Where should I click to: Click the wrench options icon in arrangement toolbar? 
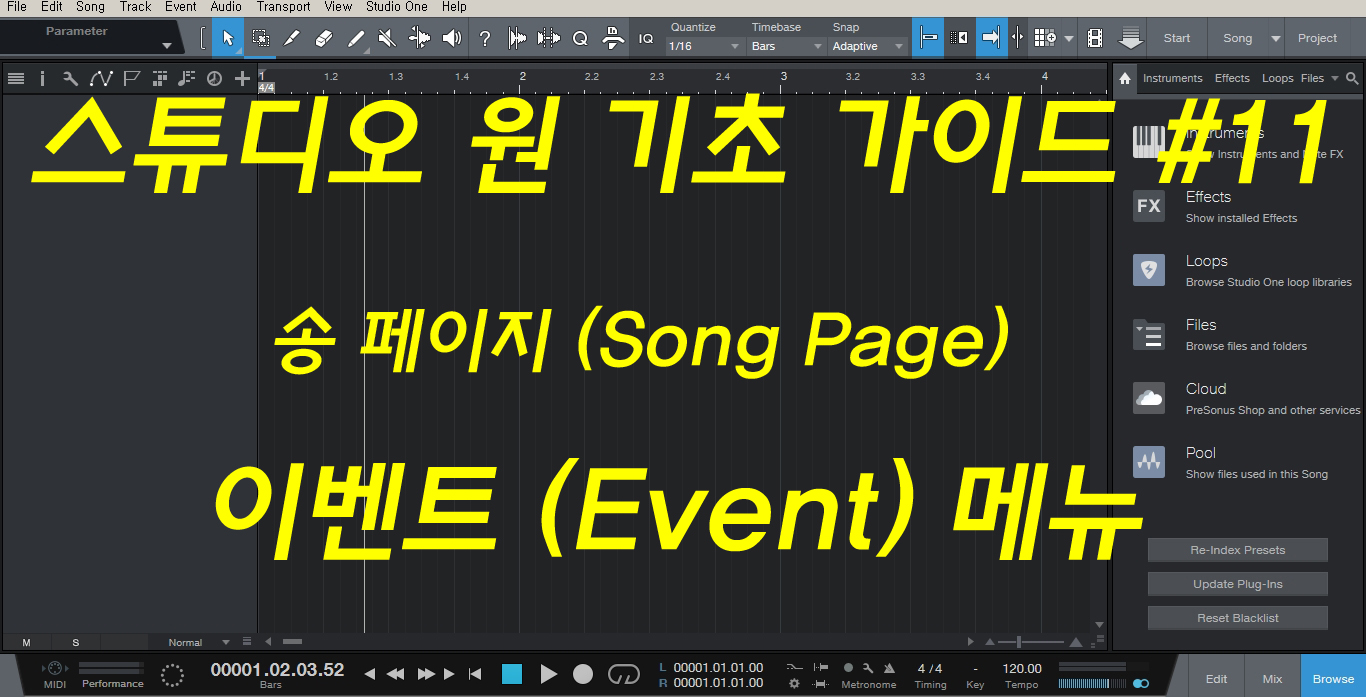point(70,78)
